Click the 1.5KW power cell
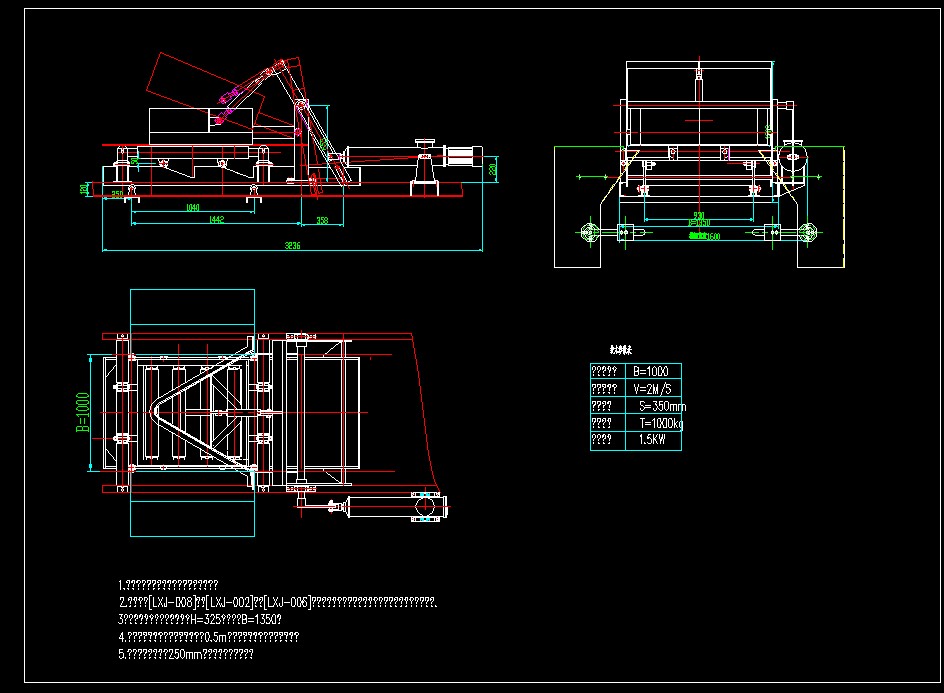Screen dimensions: 944x693 652,440
